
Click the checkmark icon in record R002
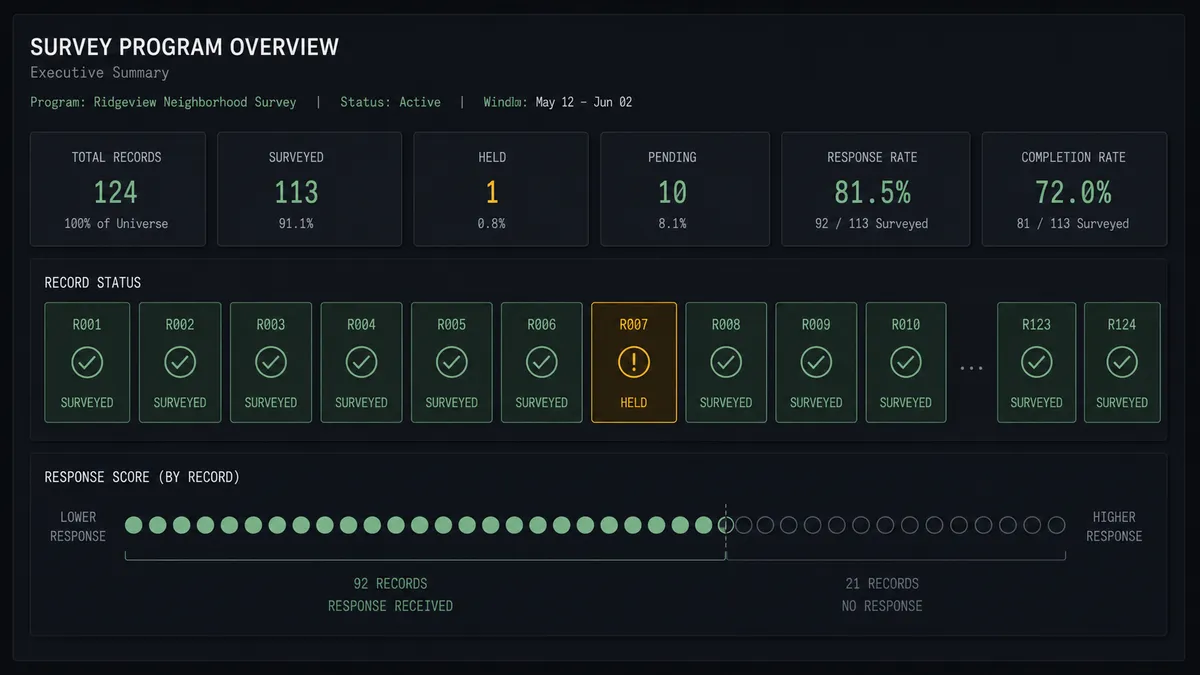click(180, 363)
